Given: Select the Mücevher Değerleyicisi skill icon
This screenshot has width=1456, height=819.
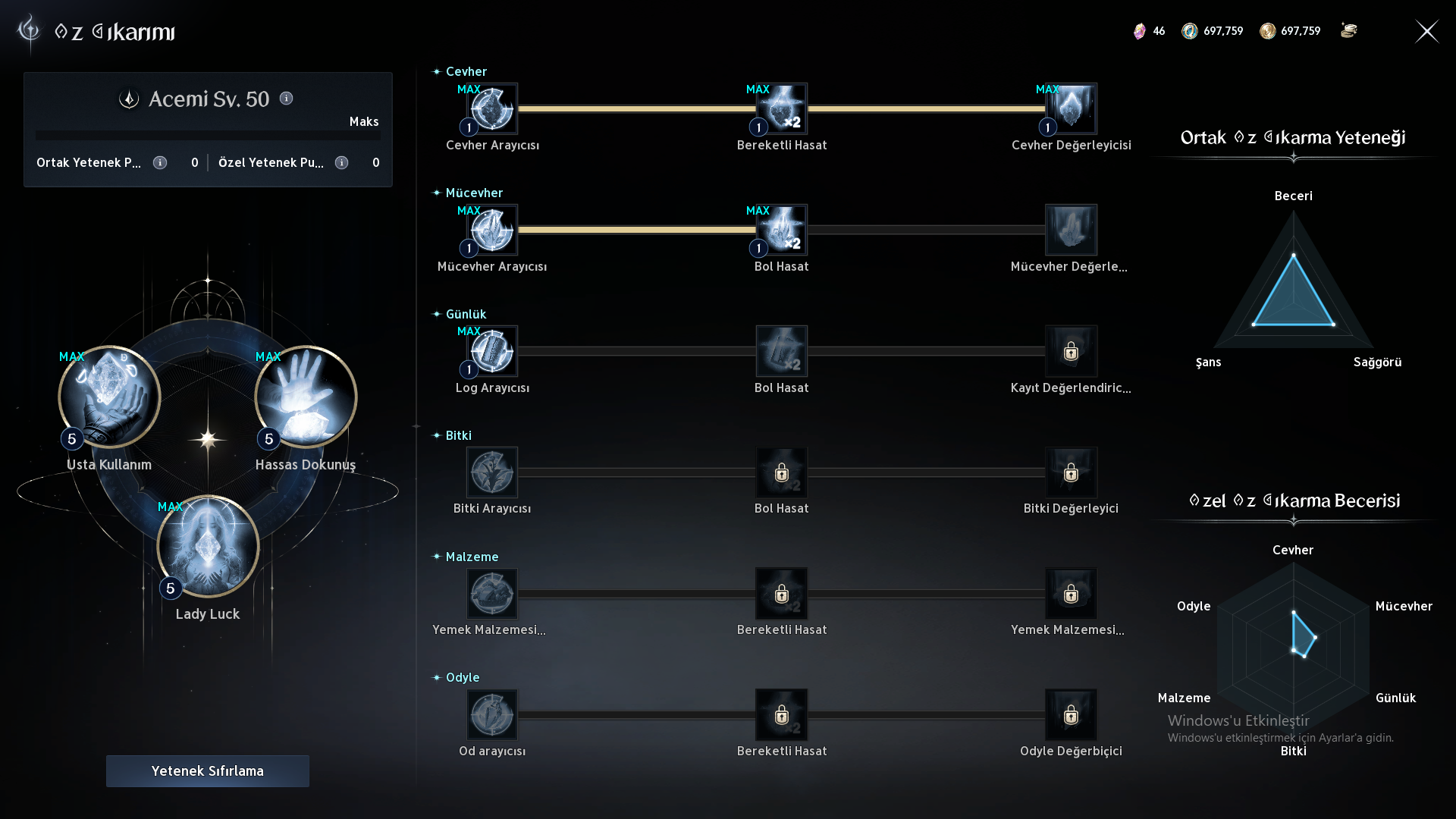Looking at the screenshot, I should 1071,230.
